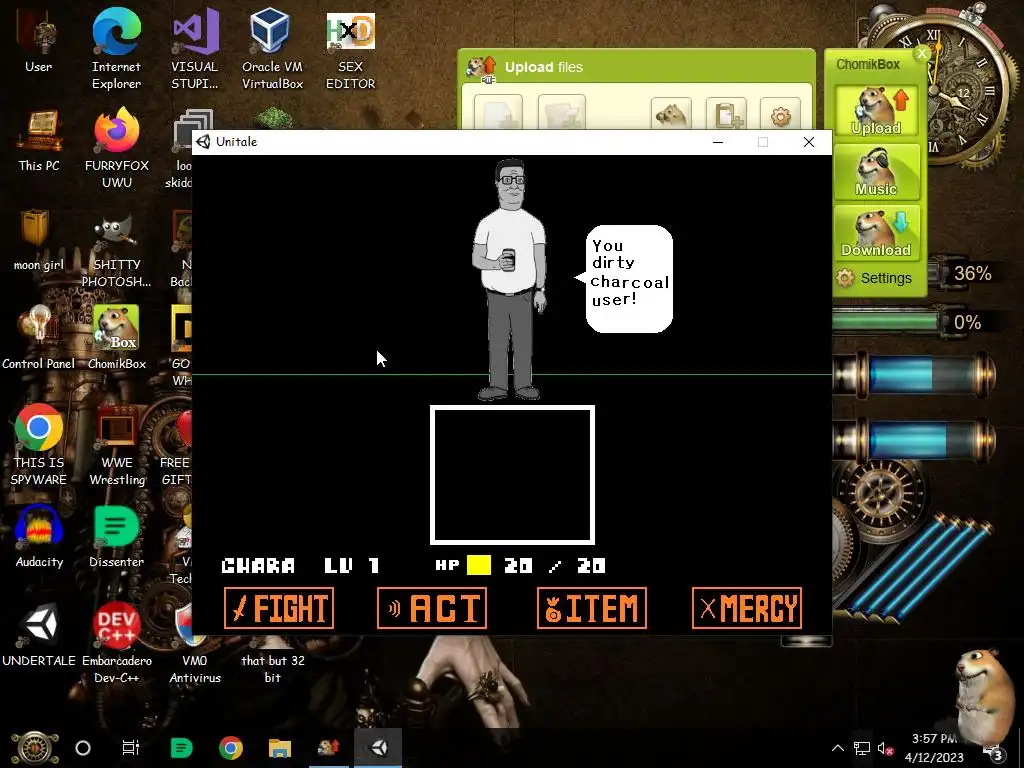Launch ChomikBox desktop shortcut icon
The height and width of the screenshot is (768, 1024).
coord(116,338)
